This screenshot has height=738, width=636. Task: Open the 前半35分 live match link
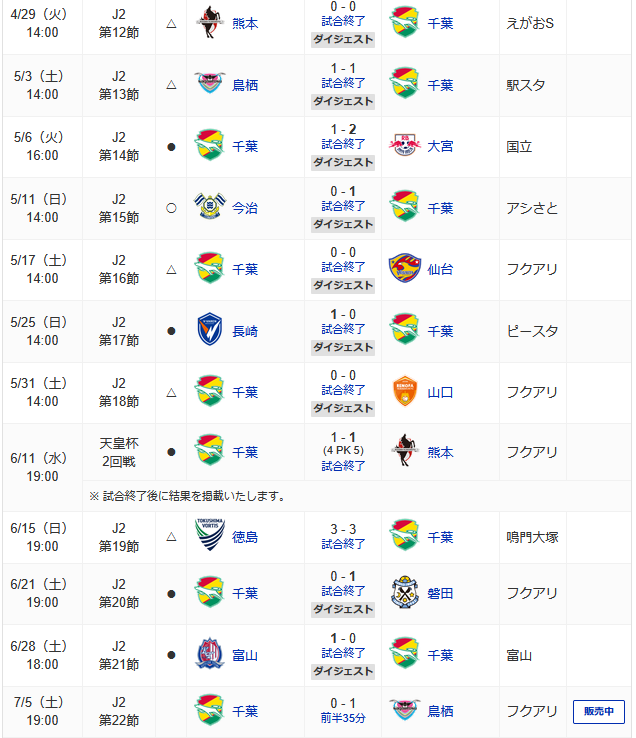[343, 719]
